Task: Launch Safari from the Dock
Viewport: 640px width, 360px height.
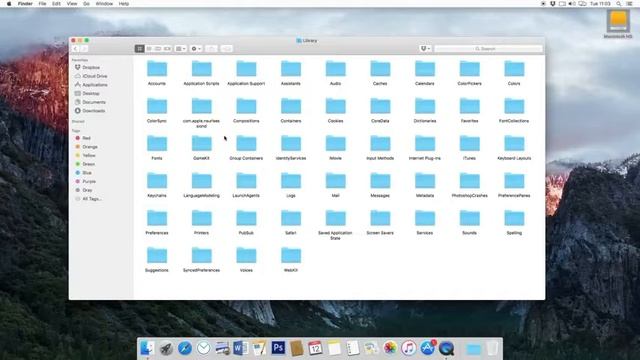Action: point(184,348)
